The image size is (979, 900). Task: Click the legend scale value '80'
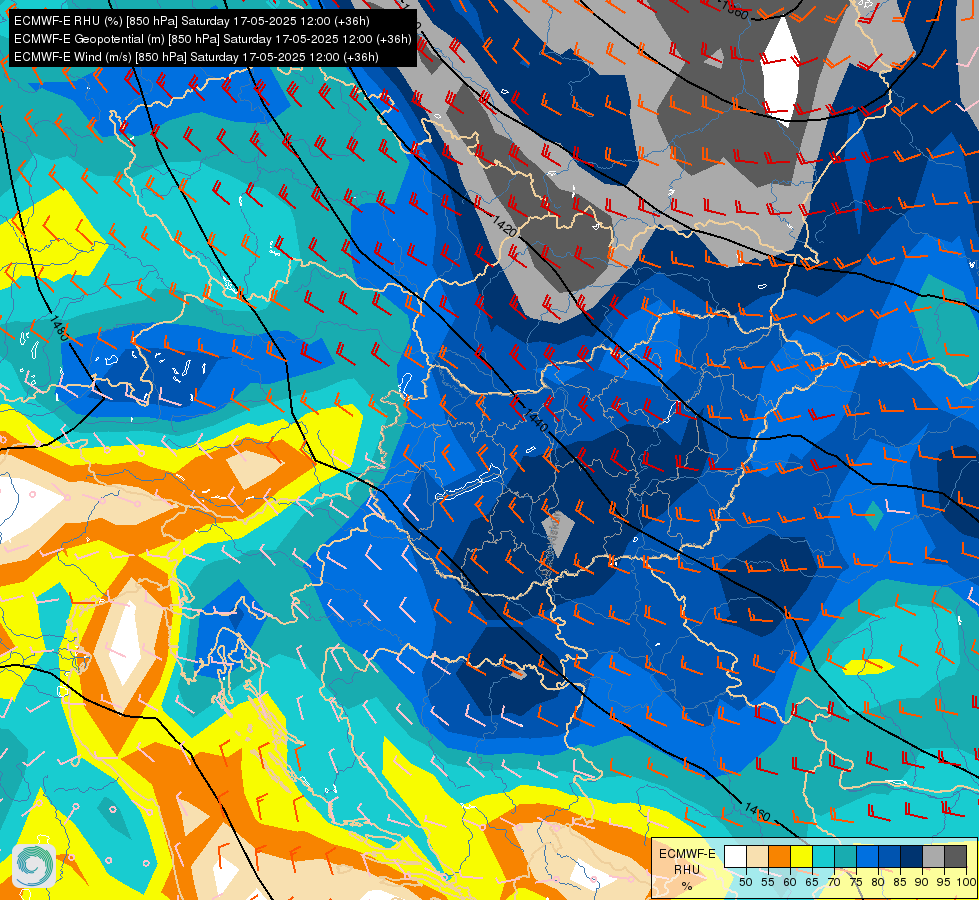(878, 883)
